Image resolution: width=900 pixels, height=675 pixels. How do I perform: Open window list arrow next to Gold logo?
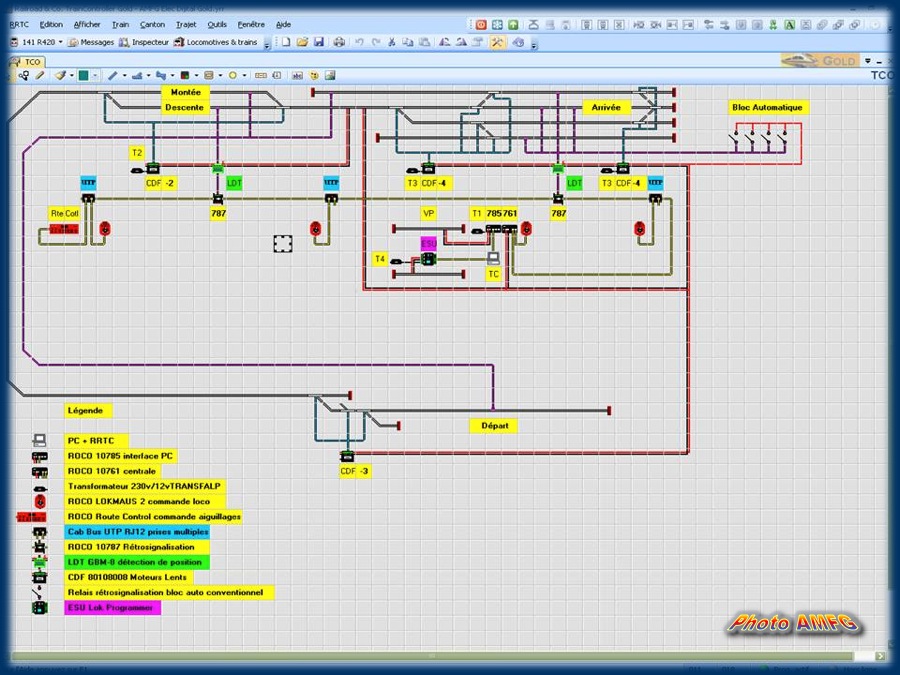click(868, 60)
